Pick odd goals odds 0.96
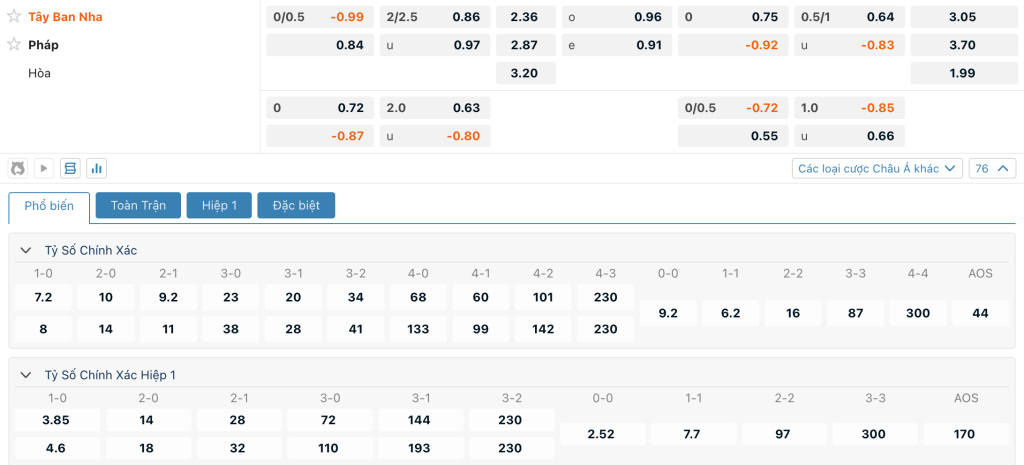Image resolution: width=1024 pixels, height=465 pixels. (x=616, y=17)
